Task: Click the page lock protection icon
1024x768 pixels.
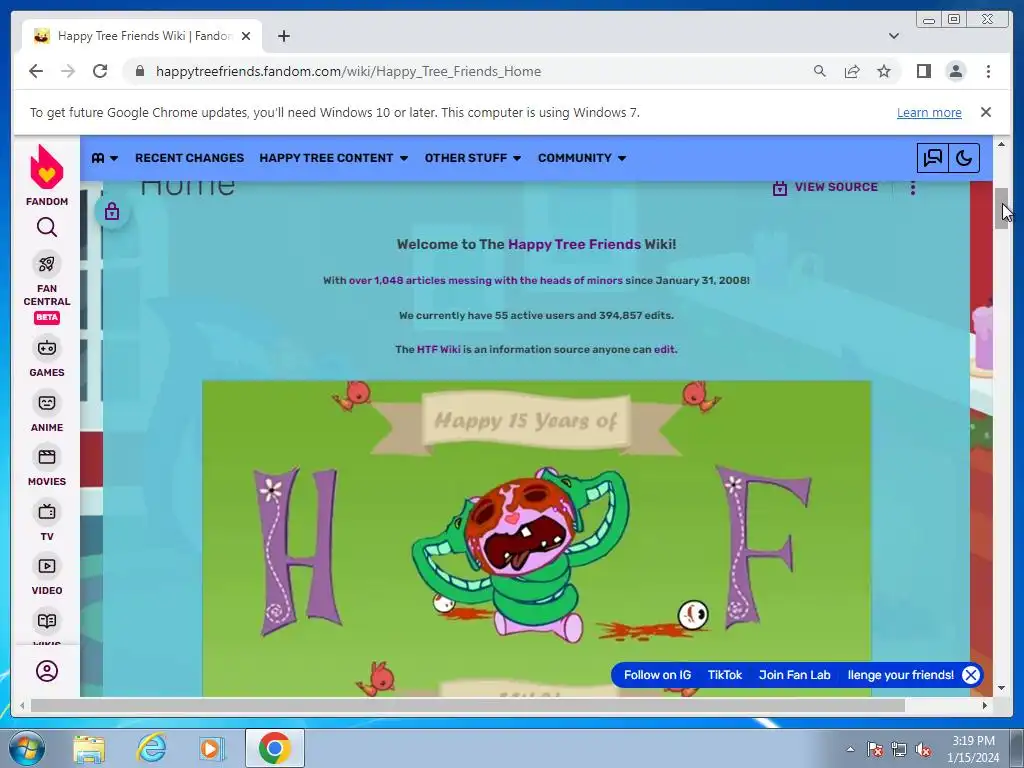Action: click(112, 212)
